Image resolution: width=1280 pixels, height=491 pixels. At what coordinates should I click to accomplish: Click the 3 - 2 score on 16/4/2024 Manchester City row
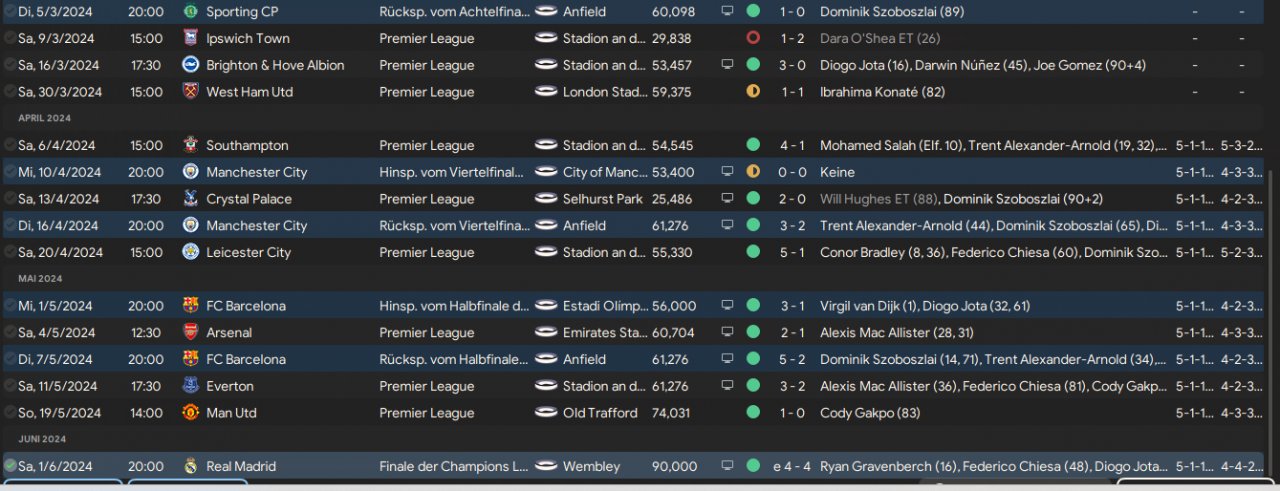pyautogui.click(x=793, y=226)
